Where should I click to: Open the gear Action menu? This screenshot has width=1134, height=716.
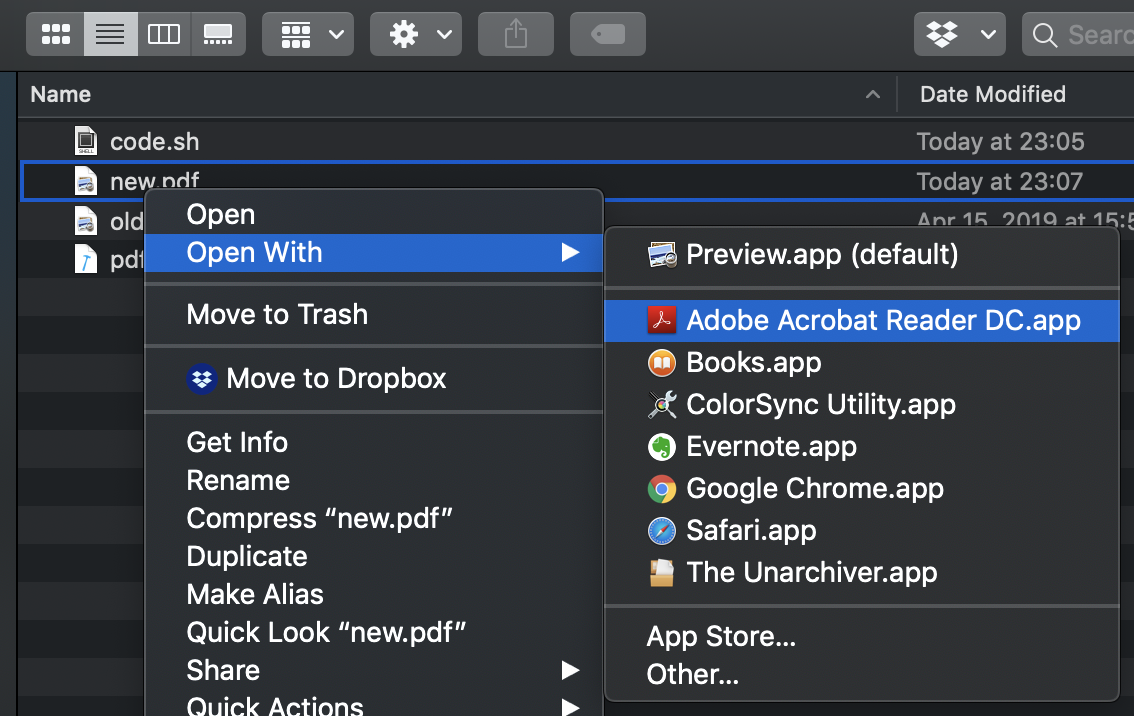click(x=416, y=34)
